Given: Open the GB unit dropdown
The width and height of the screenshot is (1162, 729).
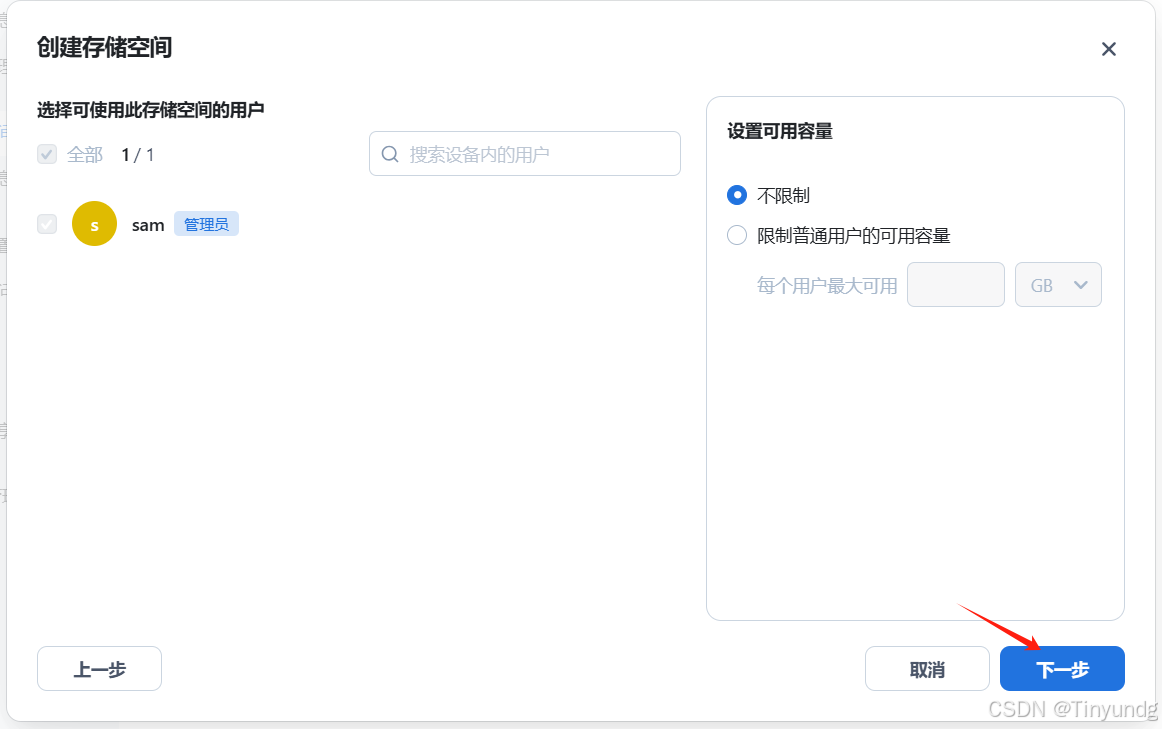Looking at the screenshot, I should (x=1058, y=284).
